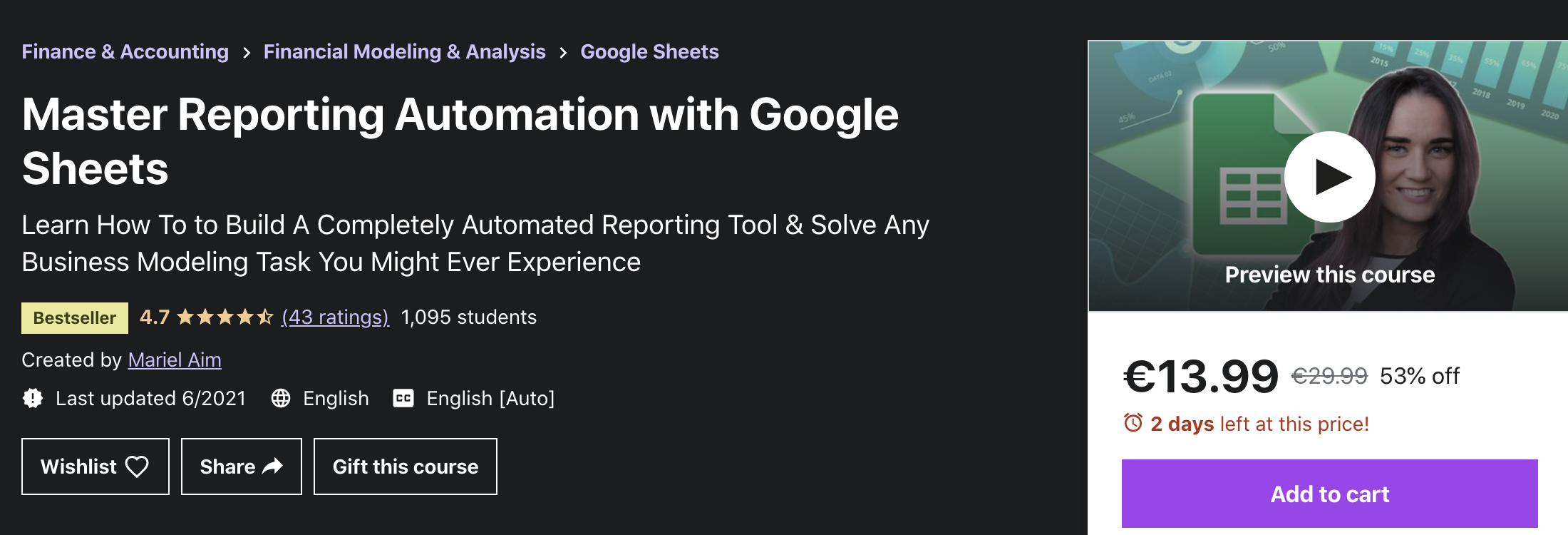
Task: Click the crossed-out €29.99 price
Action: 1329,376
